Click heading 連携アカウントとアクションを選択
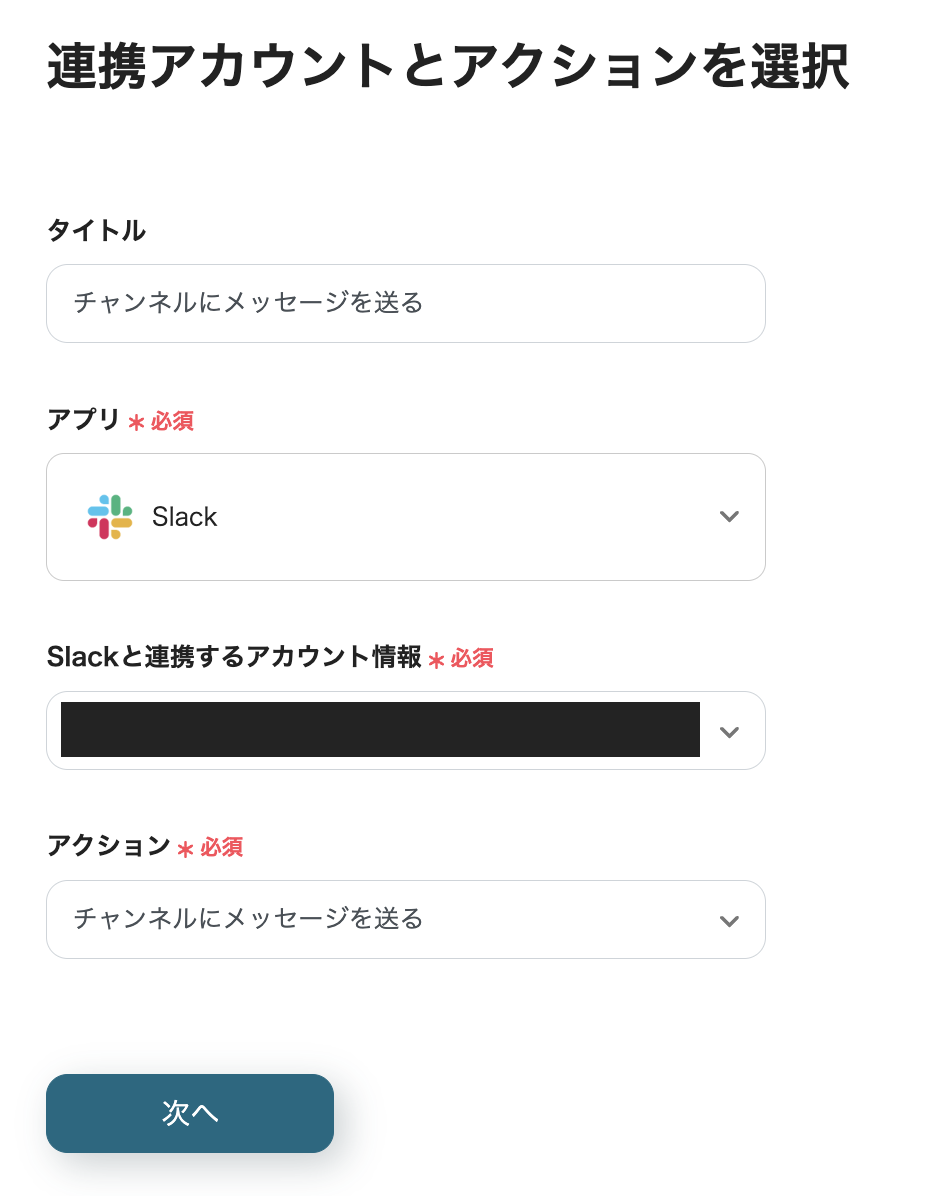 448,67
